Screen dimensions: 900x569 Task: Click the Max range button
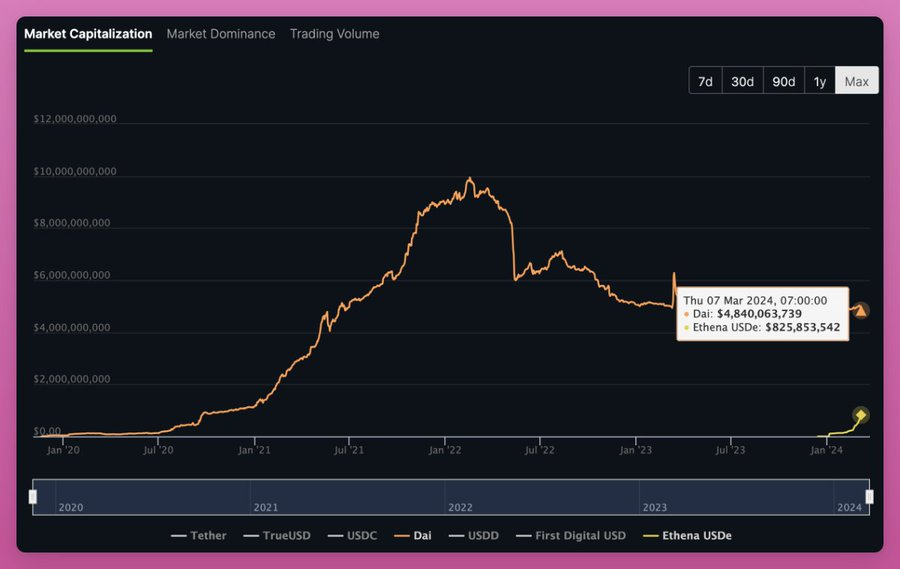857,81
